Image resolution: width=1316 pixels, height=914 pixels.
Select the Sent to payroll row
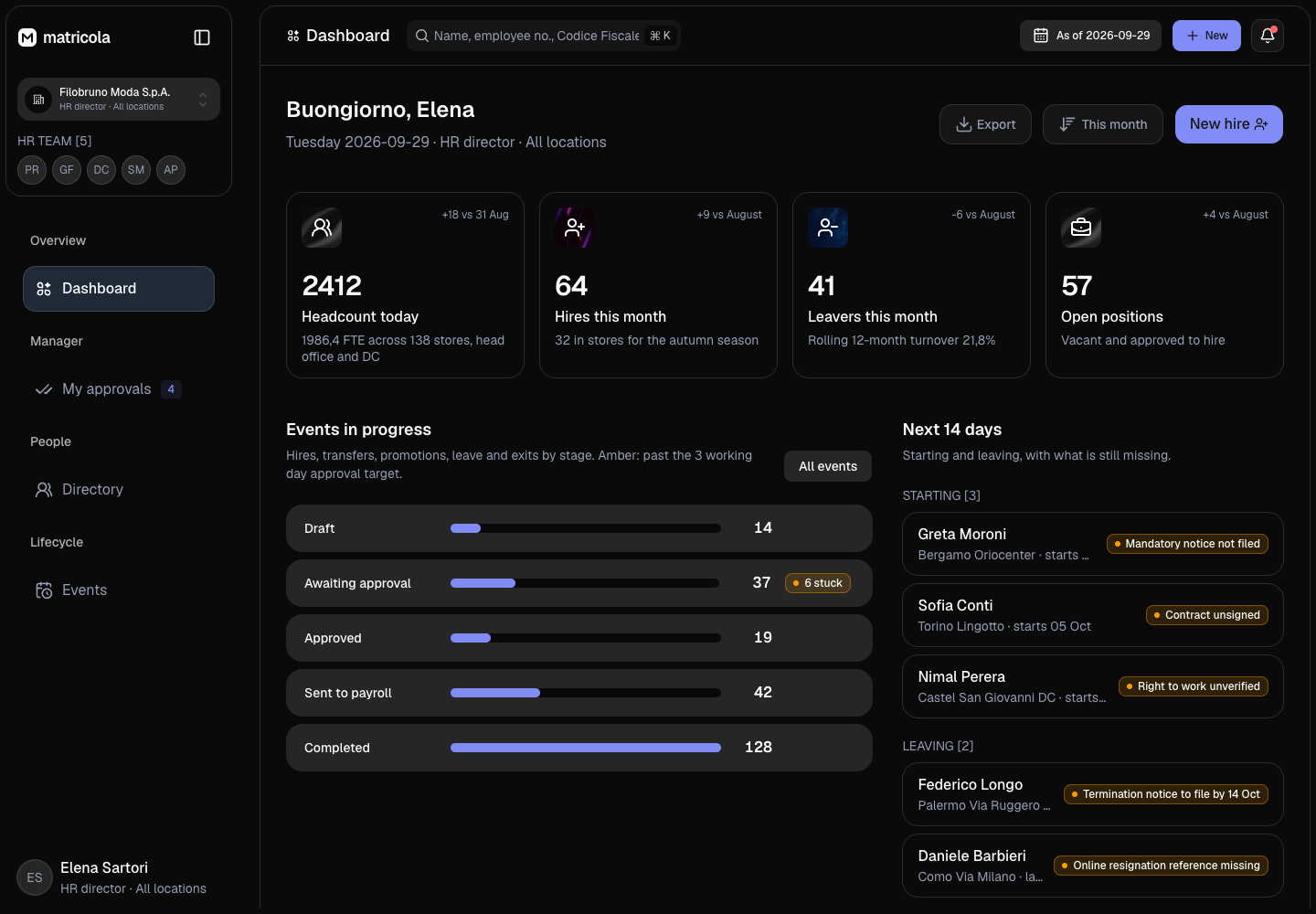579,693
